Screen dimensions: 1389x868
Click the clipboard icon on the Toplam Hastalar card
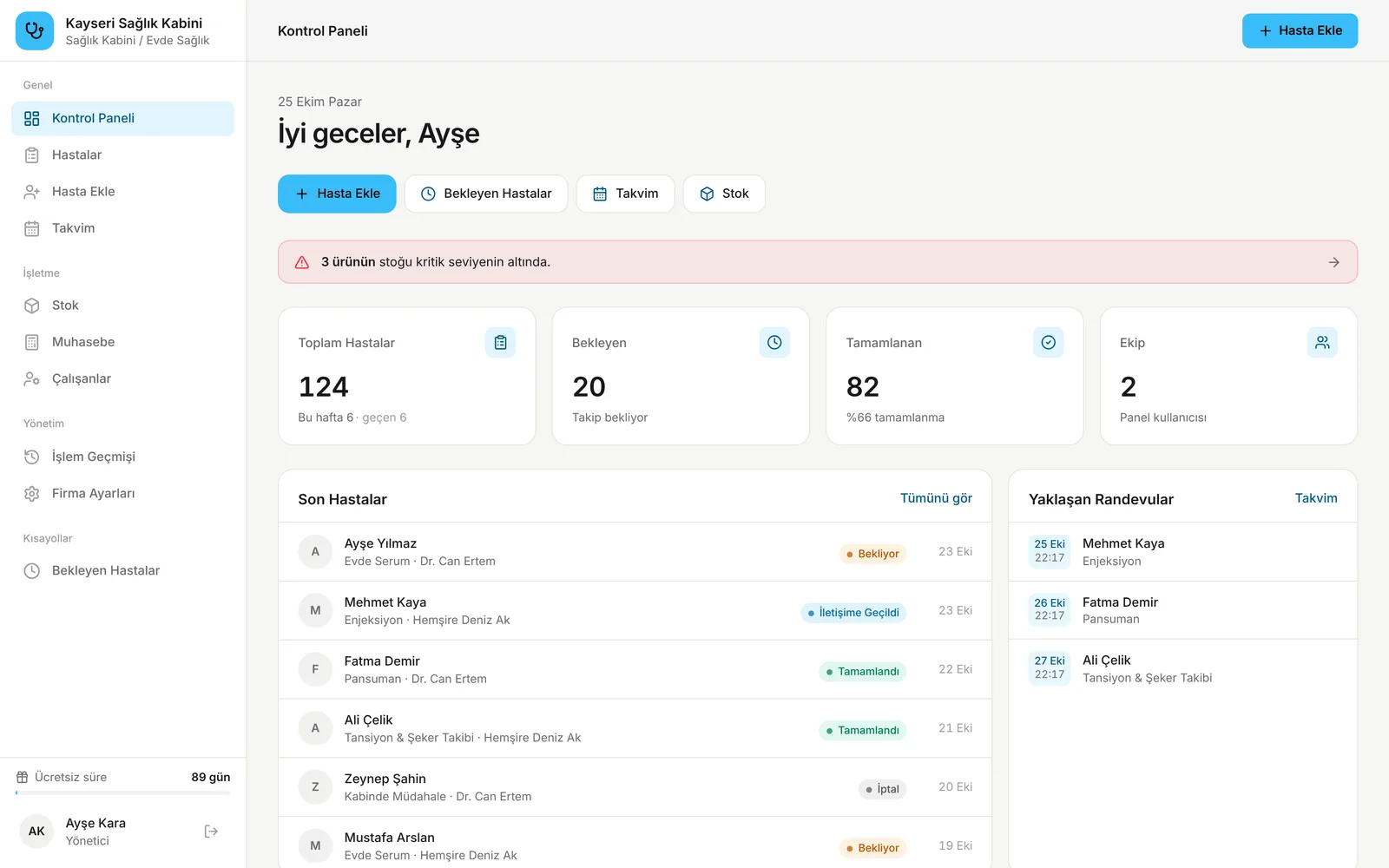(500, 343)
